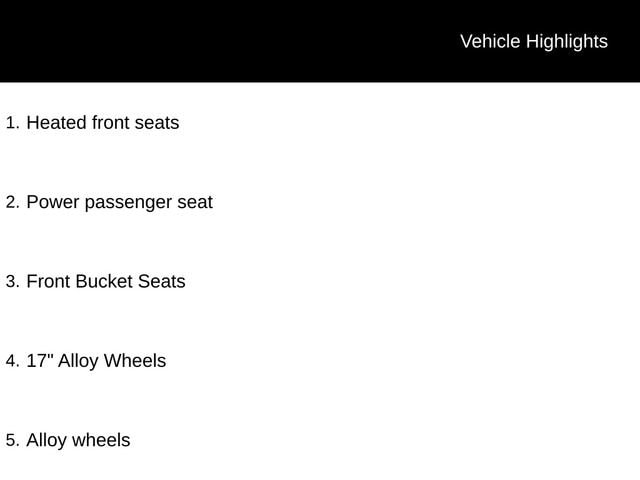Screen dimensions: 640x480
Task: Click list number 1 marker
Action: pos(12,123)
